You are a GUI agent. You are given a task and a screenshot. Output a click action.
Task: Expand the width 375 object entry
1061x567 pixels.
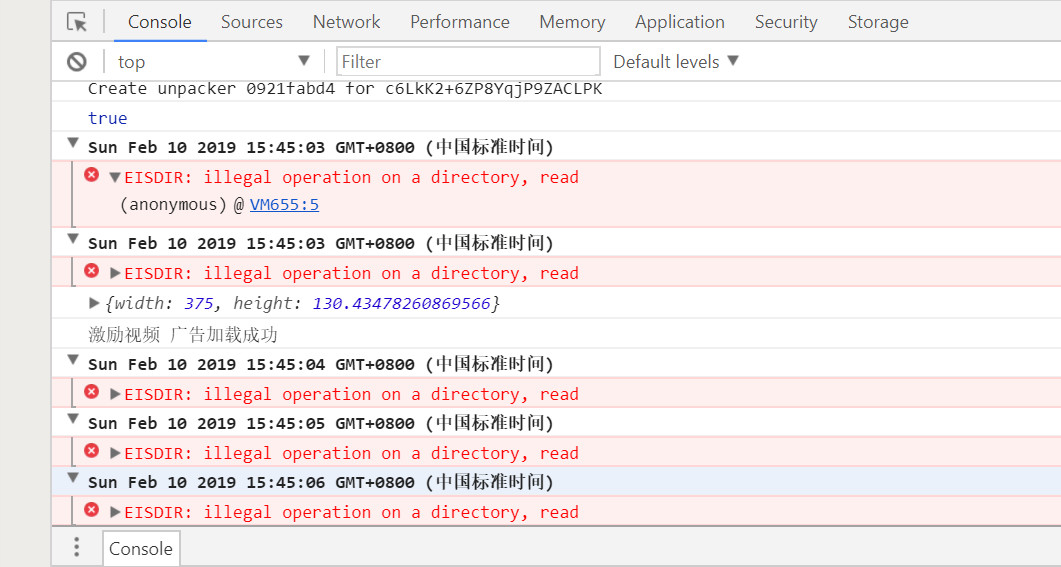95,303
